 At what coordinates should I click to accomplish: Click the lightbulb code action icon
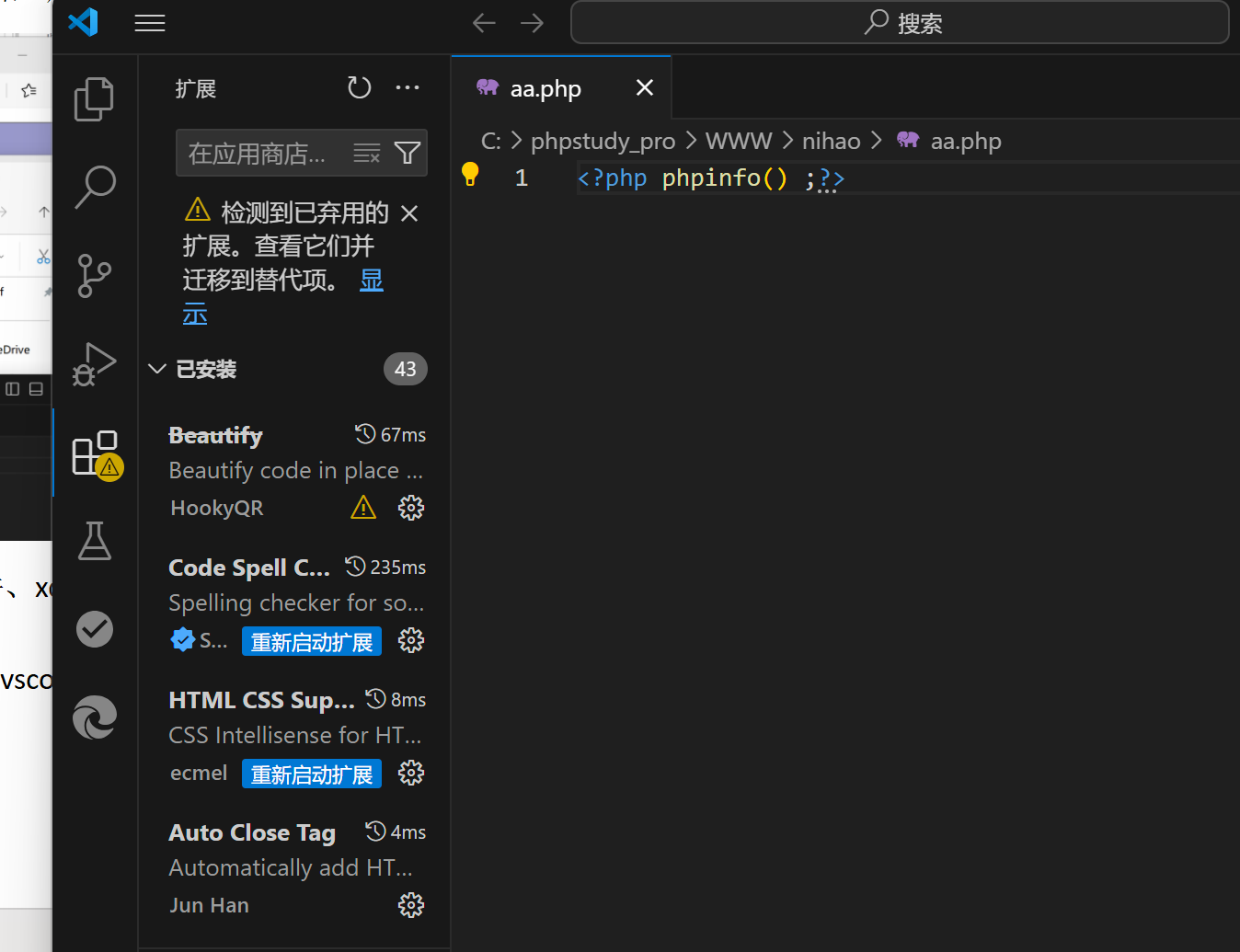470,173
